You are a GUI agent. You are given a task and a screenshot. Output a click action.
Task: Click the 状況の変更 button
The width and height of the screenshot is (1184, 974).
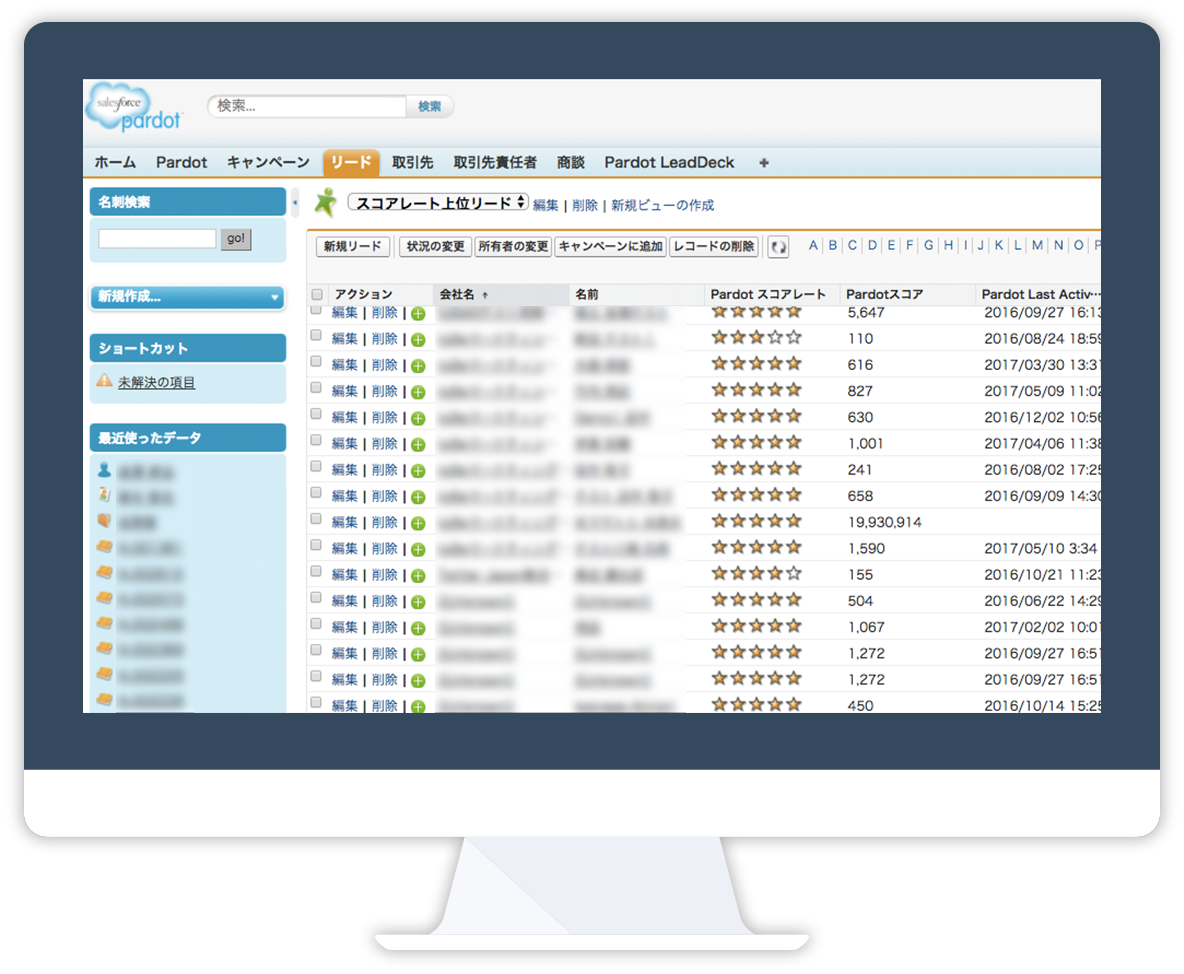[435, 247]
